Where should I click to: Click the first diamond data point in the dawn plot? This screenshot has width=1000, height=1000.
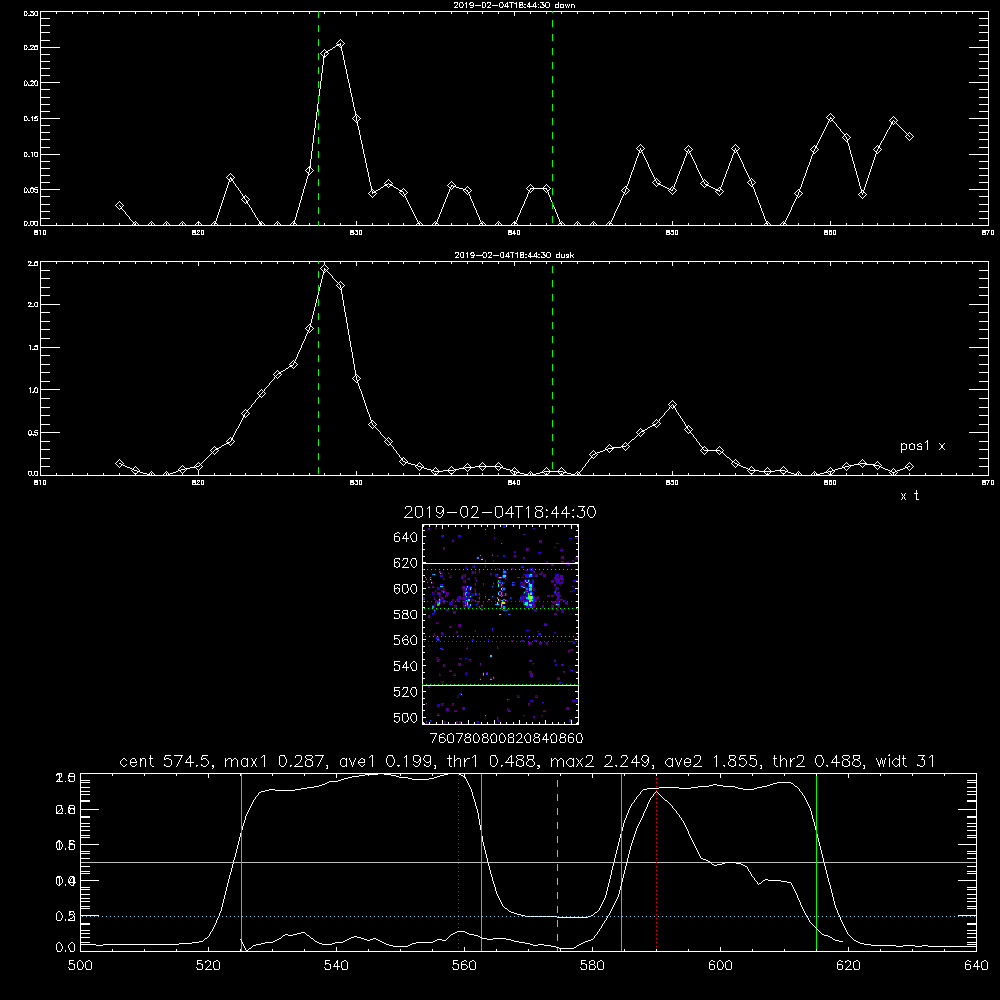[119, 206]
